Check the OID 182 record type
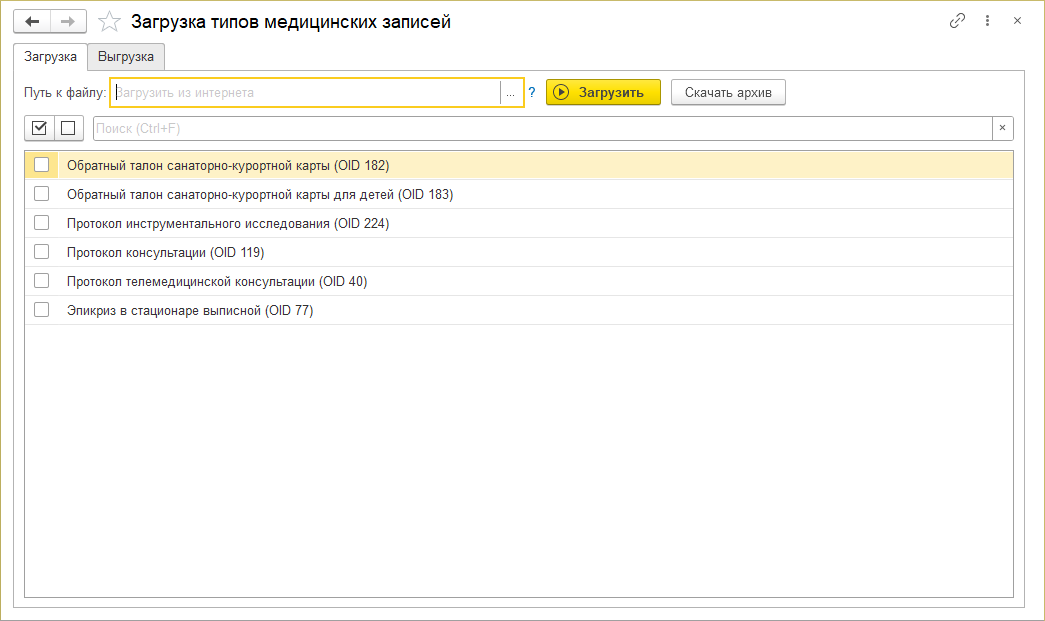This screenshot has height=621, width=1045. [x=41, y=165]
